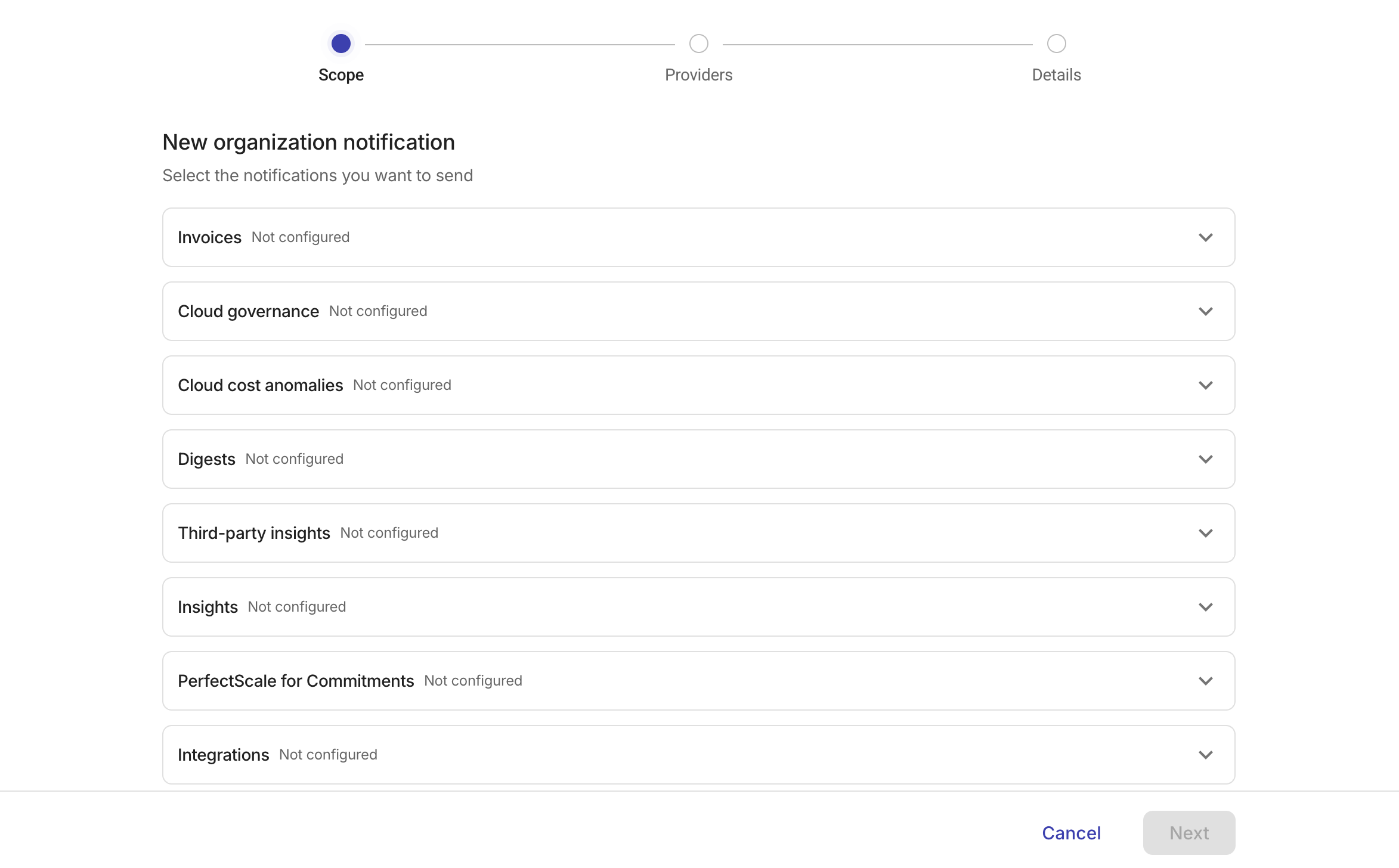Screen dimensions: 1399x868
Task: Expand Cloud cost anomalies chevron
Action: [1205, 385]
